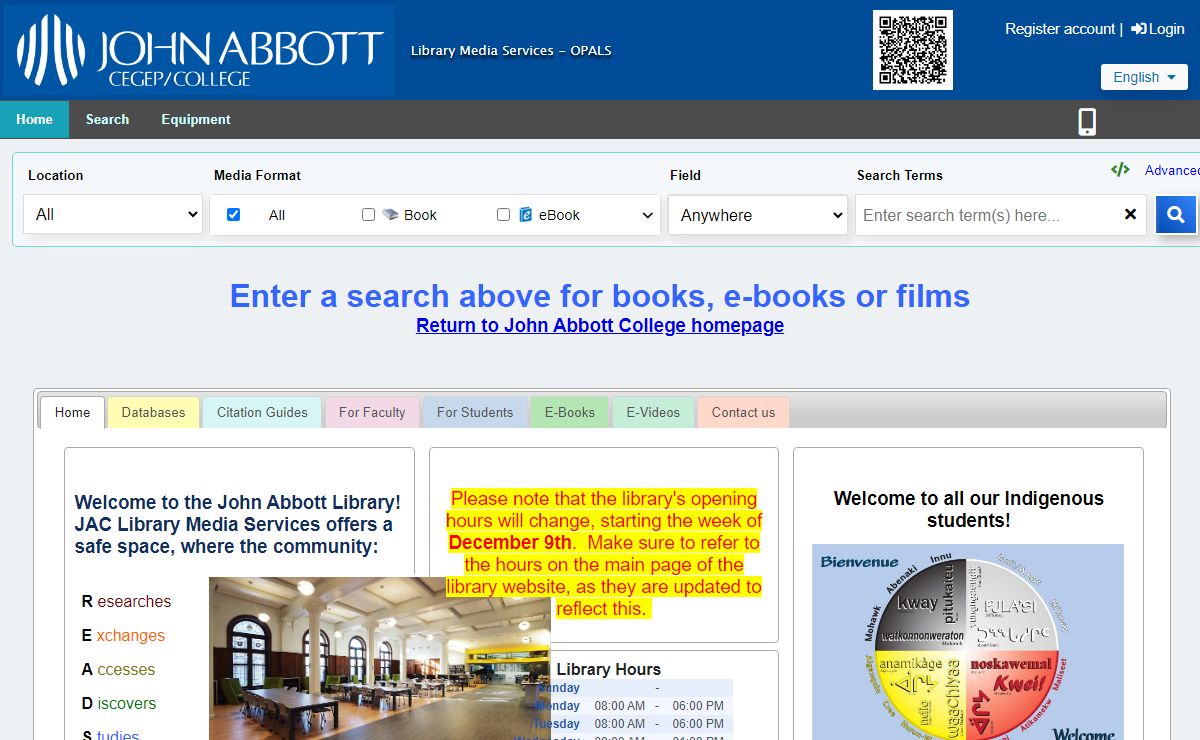
Task: Toggle the All media format checkbox
Action: 233,215
